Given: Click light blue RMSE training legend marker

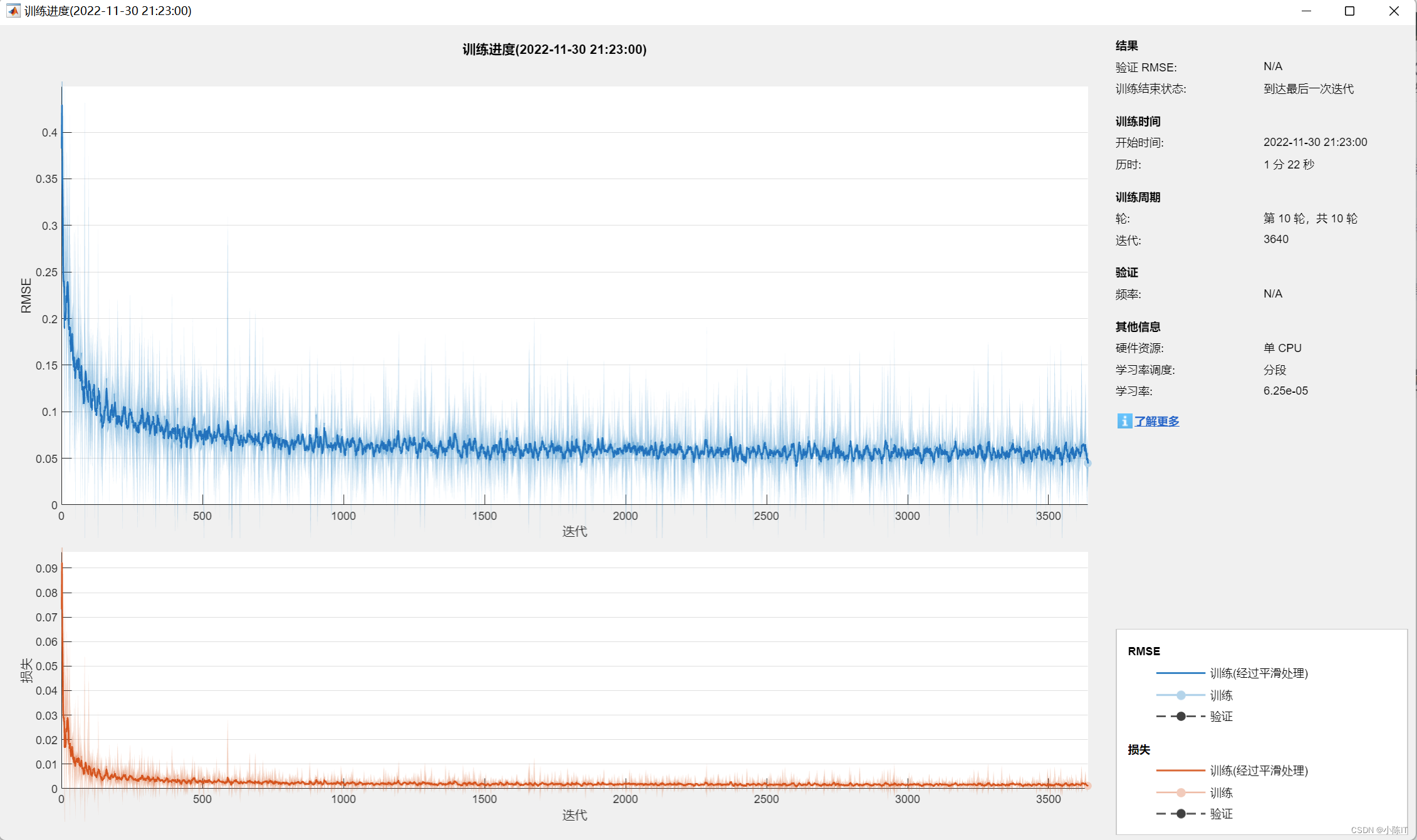Looking at the screenshot, I should [x=1180, y=695].
